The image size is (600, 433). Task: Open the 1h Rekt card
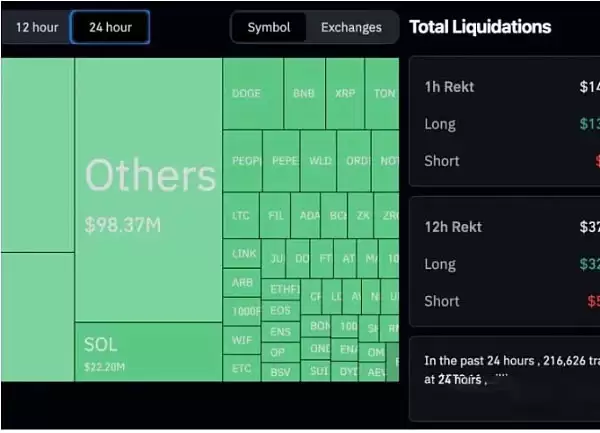504,120
